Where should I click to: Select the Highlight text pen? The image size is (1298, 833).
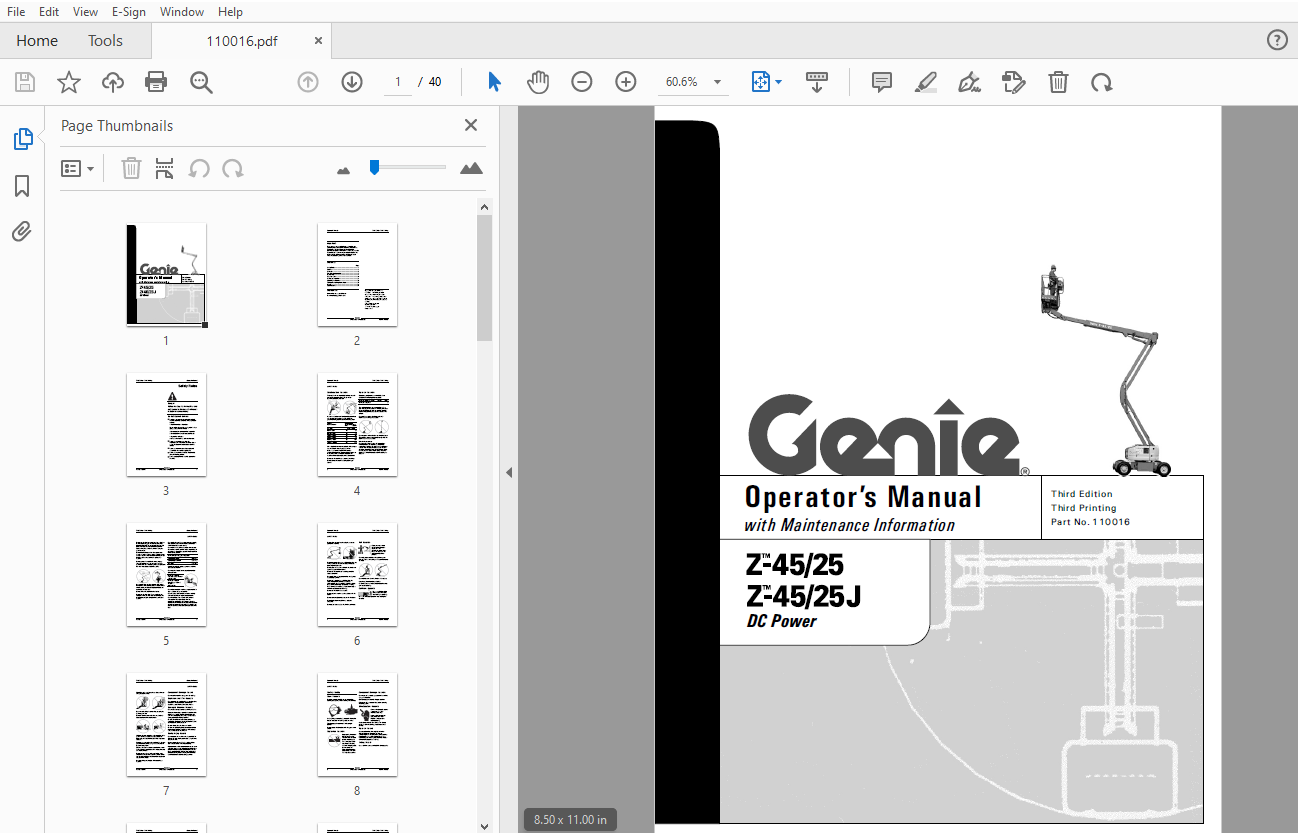coord(926,82)
